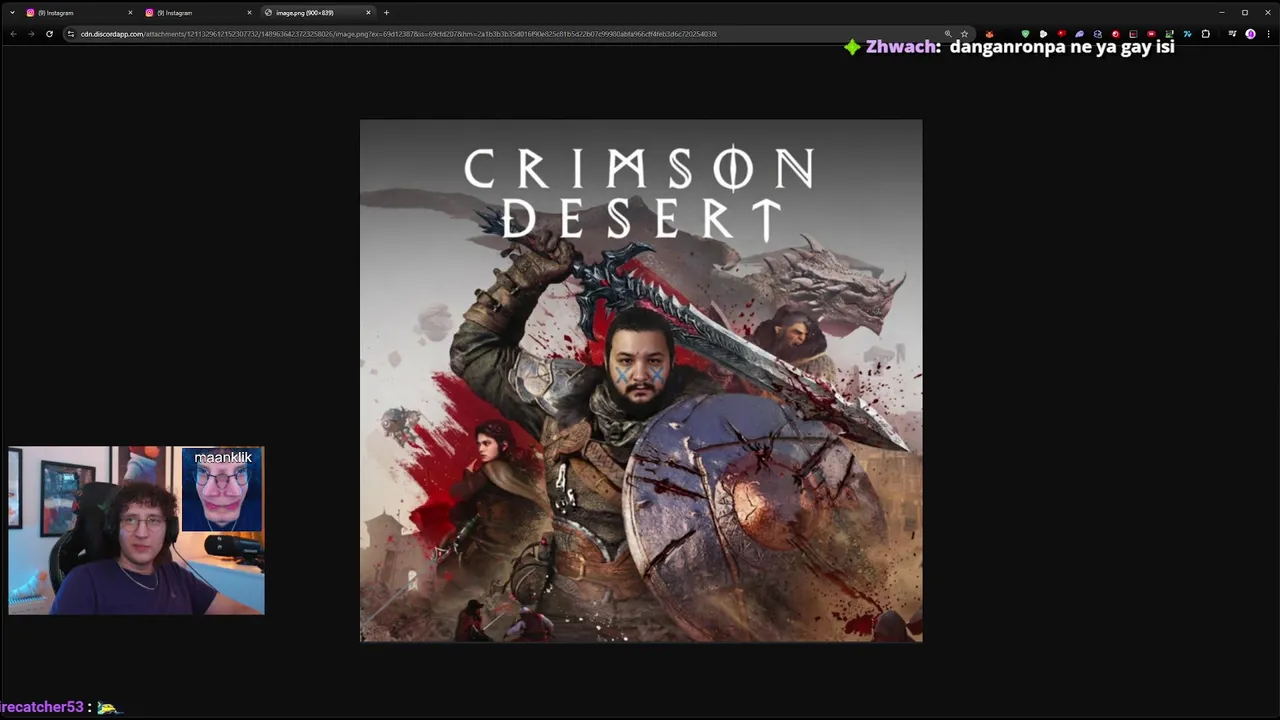Close the image.png tab
The width and height of the screenshot is (1280, 720).
click(x=368, y=12)
